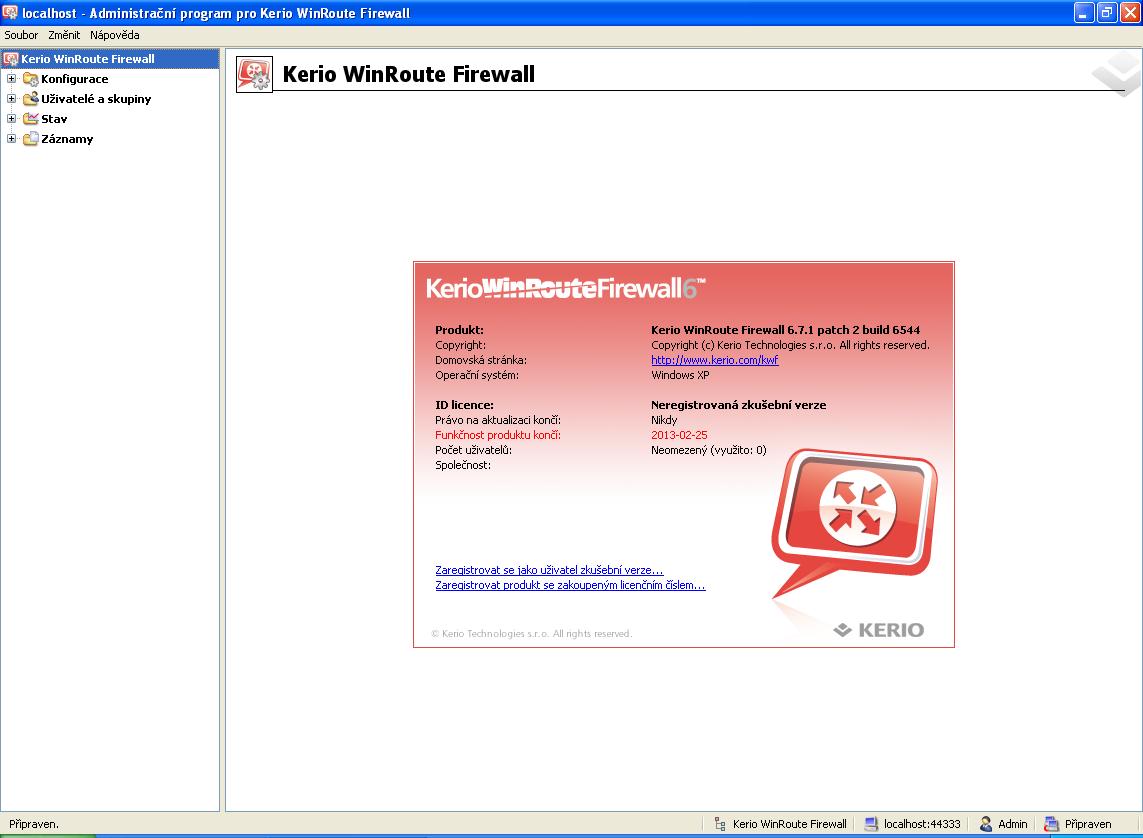Close the administration window
Viewport: 1143px width, 838px height.
coord(1129,12)
